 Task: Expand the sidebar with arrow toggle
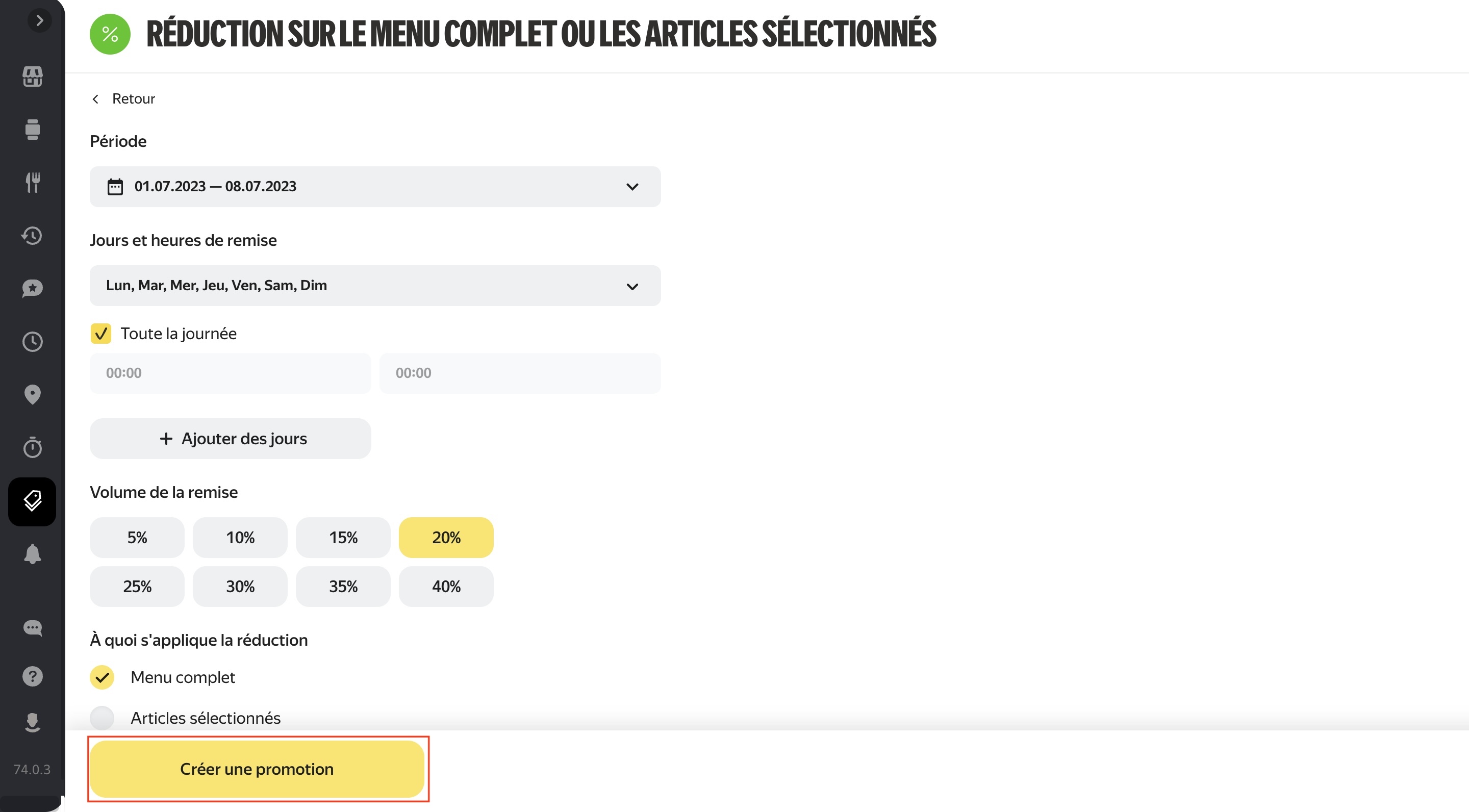[39, 20]
